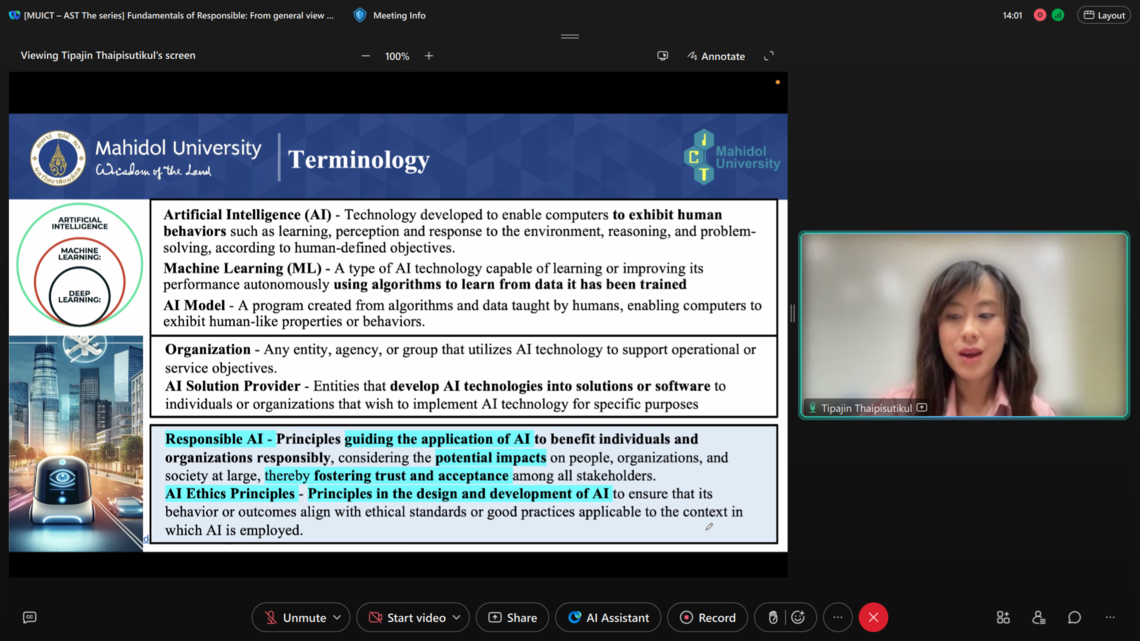
Task: Open closed captions at bottom left
Action: click(x=29, y=618)
